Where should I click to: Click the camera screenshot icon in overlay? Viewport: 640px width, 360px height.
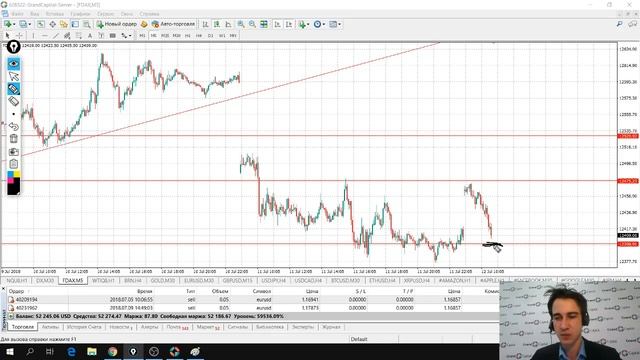click(x=13, y=151)
